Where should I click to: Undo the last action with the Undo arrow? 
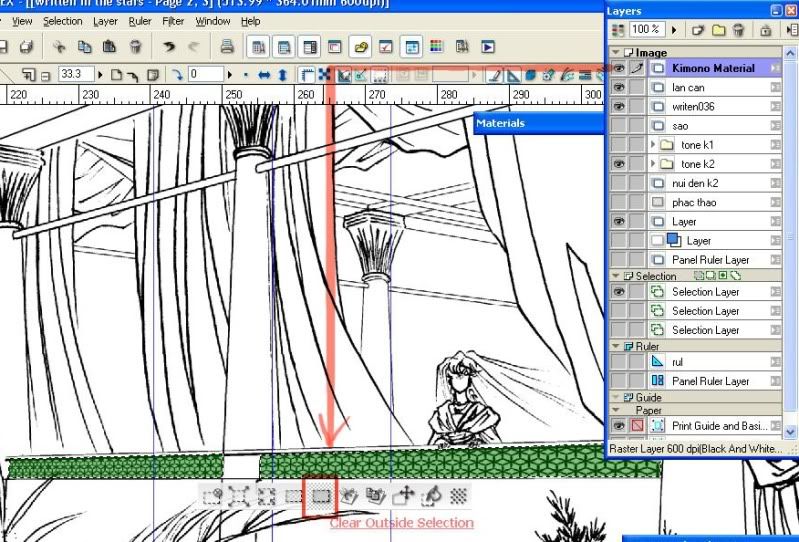[x=169, y=47]
